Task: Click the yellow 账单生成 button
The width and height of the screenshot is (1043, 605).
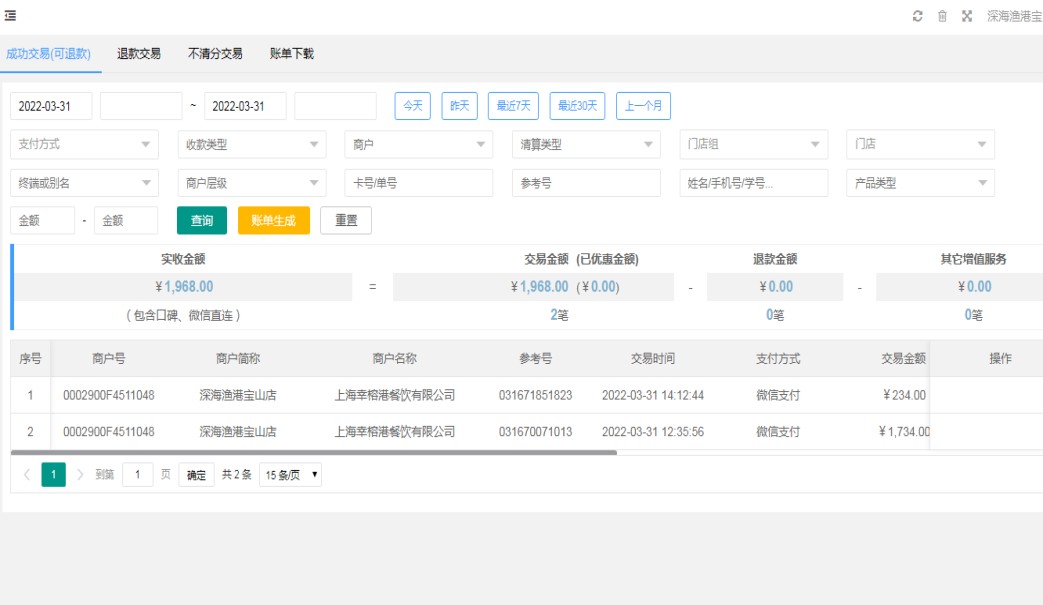Action: (273, 220)
